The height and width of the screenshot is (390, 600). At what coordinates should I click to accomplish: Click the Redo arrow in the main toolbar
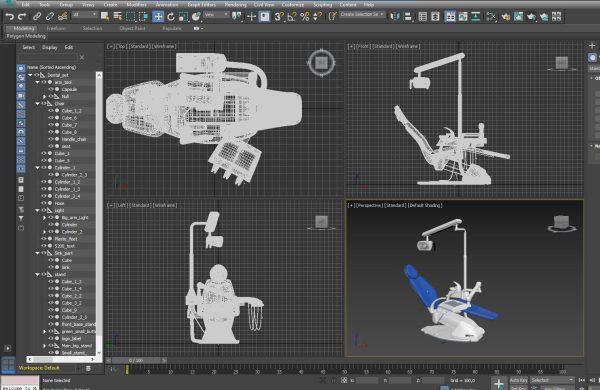pyautogui.click(x=22, y=16)
